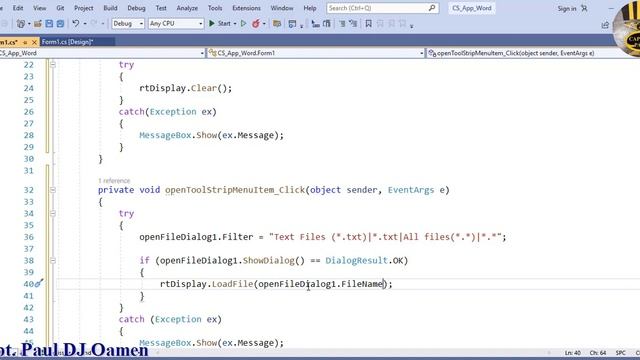Image resolution: width=640 pixels, height=360 pixels.
Task: Click the 'Ch: 64' status bar entry
Action: point(598,353)
